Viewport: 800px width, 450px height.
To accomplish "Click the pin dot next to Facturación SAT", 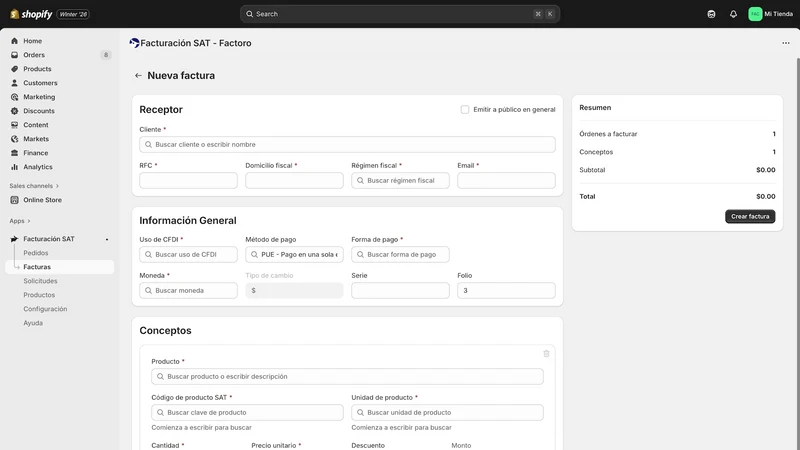I will 107,239.
